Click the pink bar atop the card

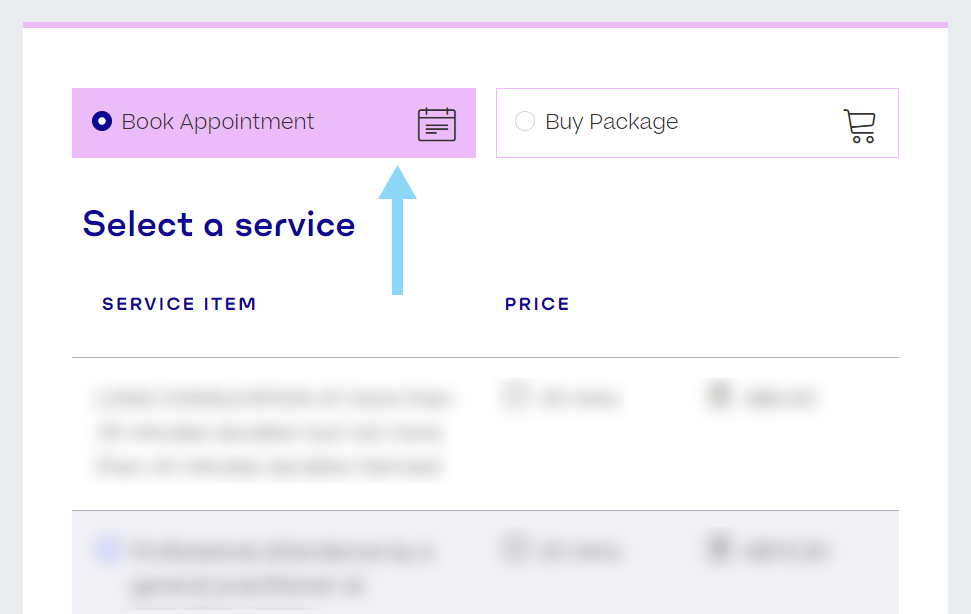point(485,24)
